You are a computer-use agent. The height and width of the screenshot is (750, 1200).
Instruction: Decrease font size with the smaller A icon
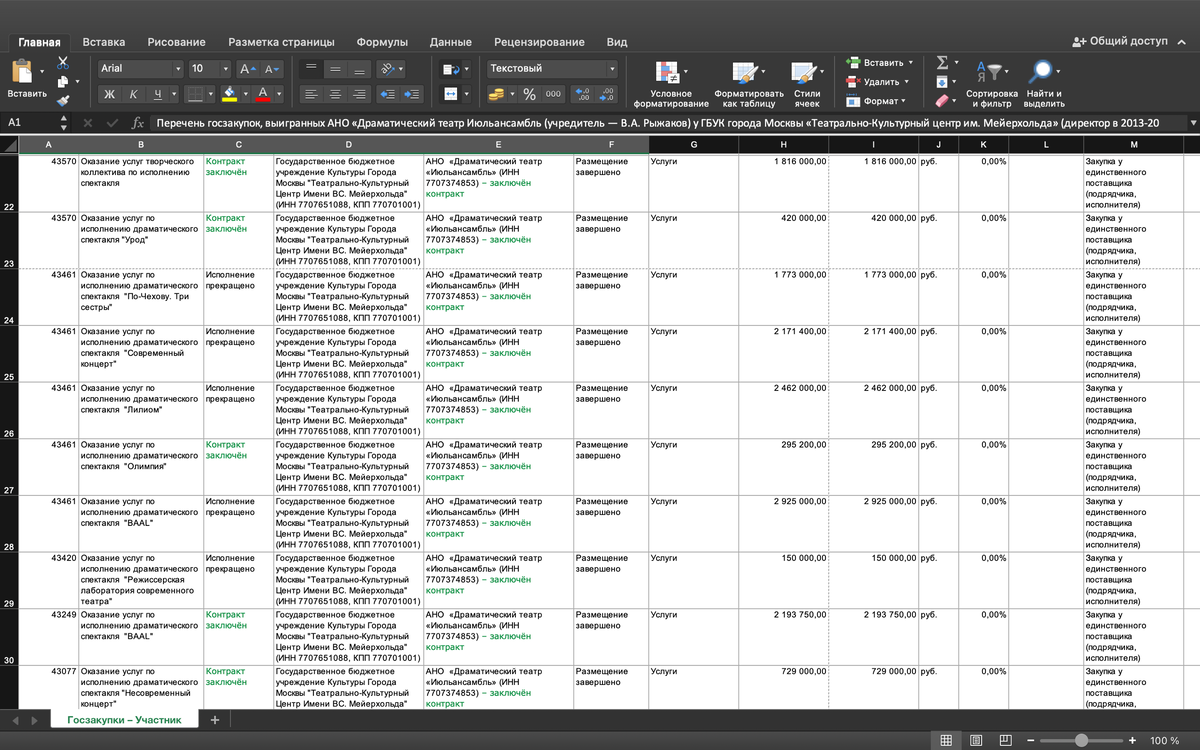(x=272, y=69)
